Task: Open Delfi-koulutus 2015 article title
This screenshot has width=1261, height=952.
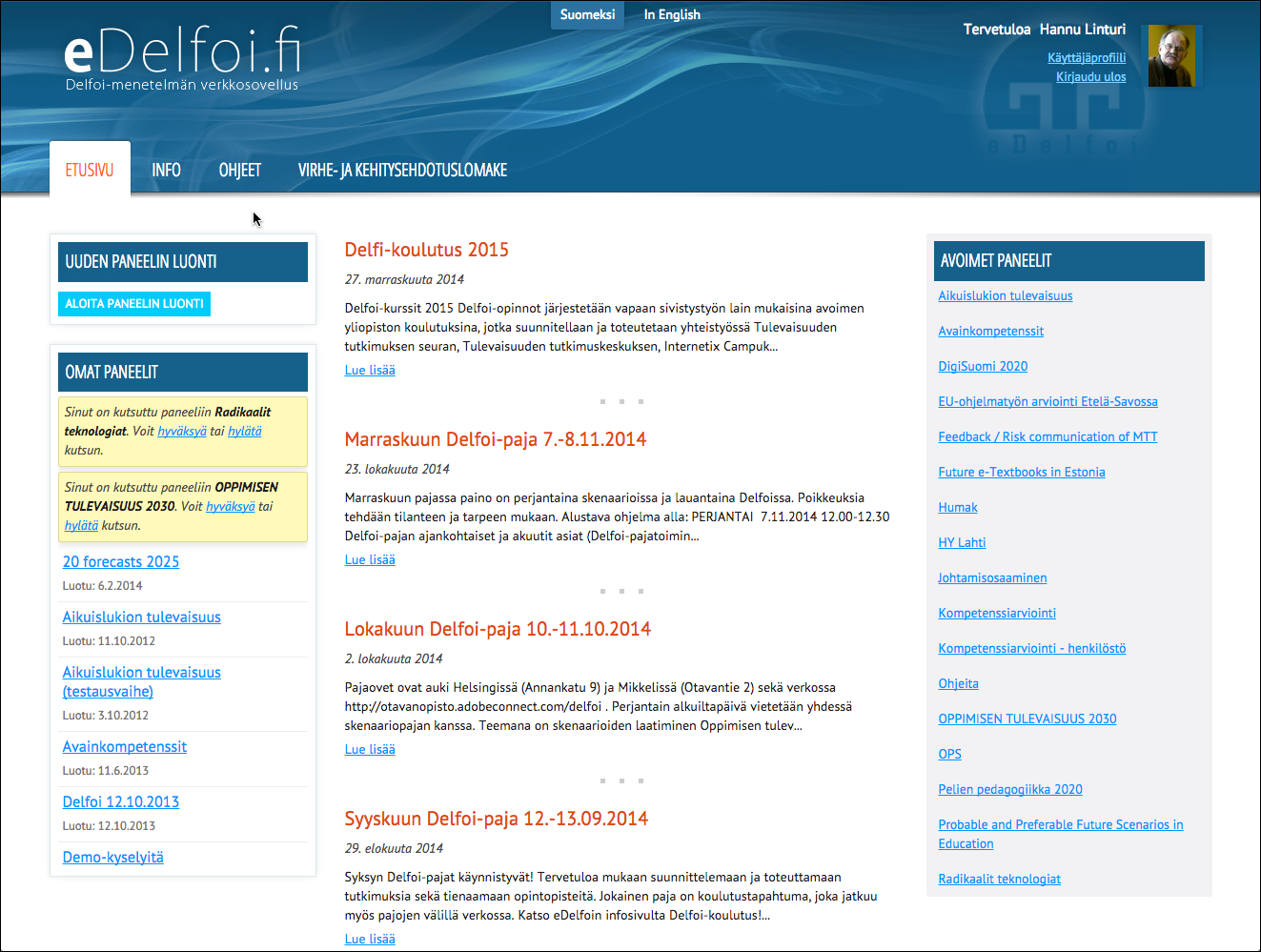Action: click(x=426, y=250)
